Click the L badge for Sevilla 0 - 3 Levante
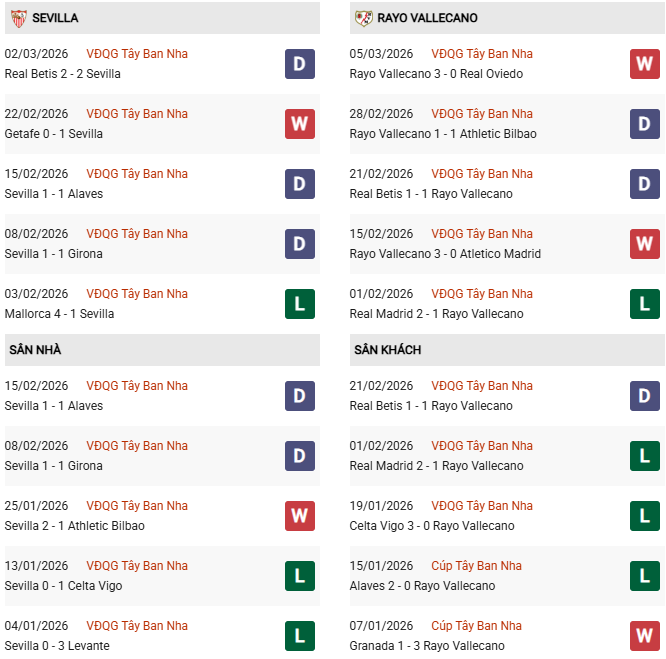This screenshot has width=666, height=659. [299, 636]
